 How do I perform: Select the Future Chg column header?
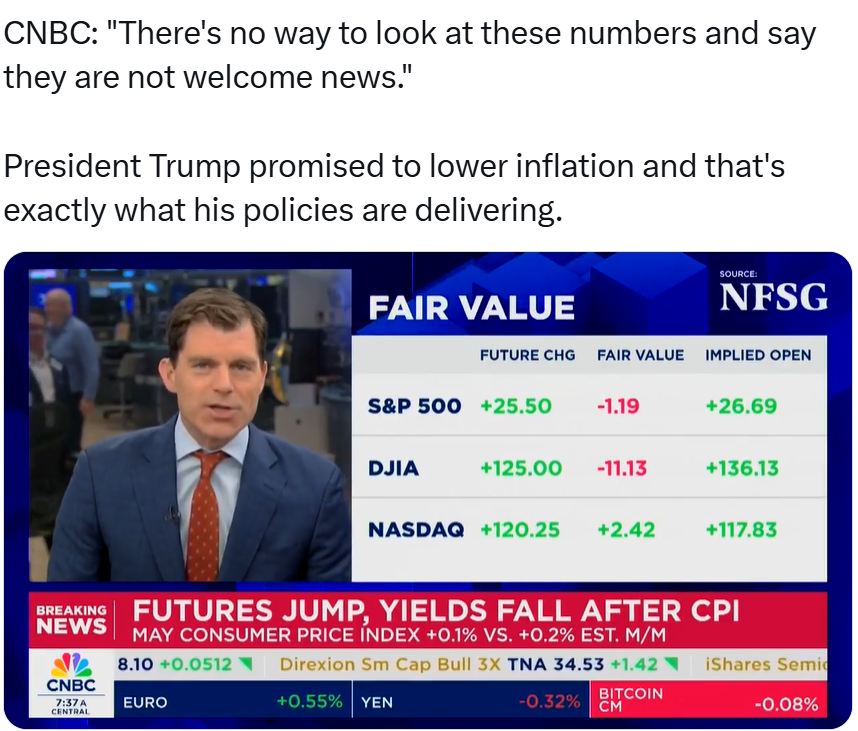pos(527,355)
